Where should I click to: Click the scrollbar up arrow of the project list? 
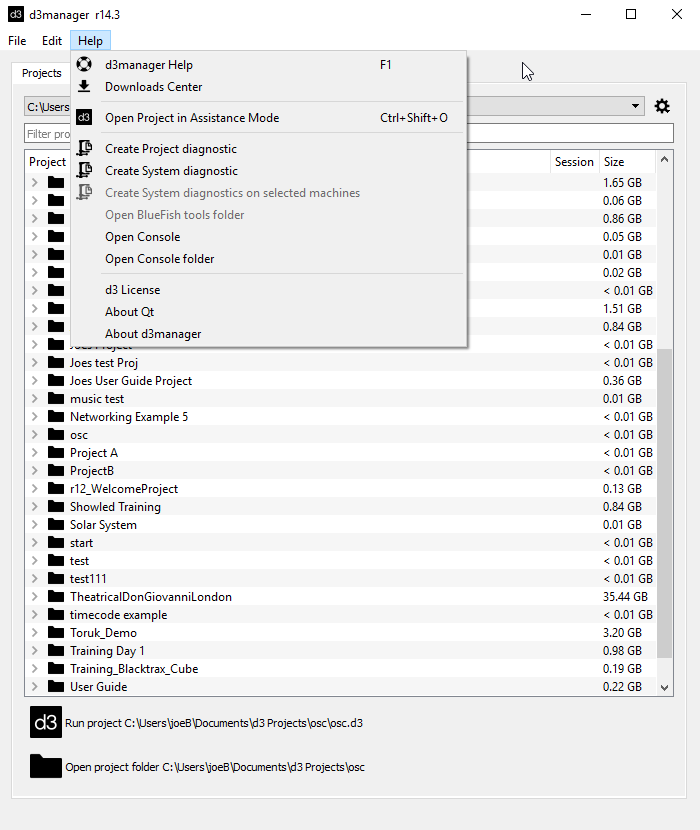click(x=665, y=159)
